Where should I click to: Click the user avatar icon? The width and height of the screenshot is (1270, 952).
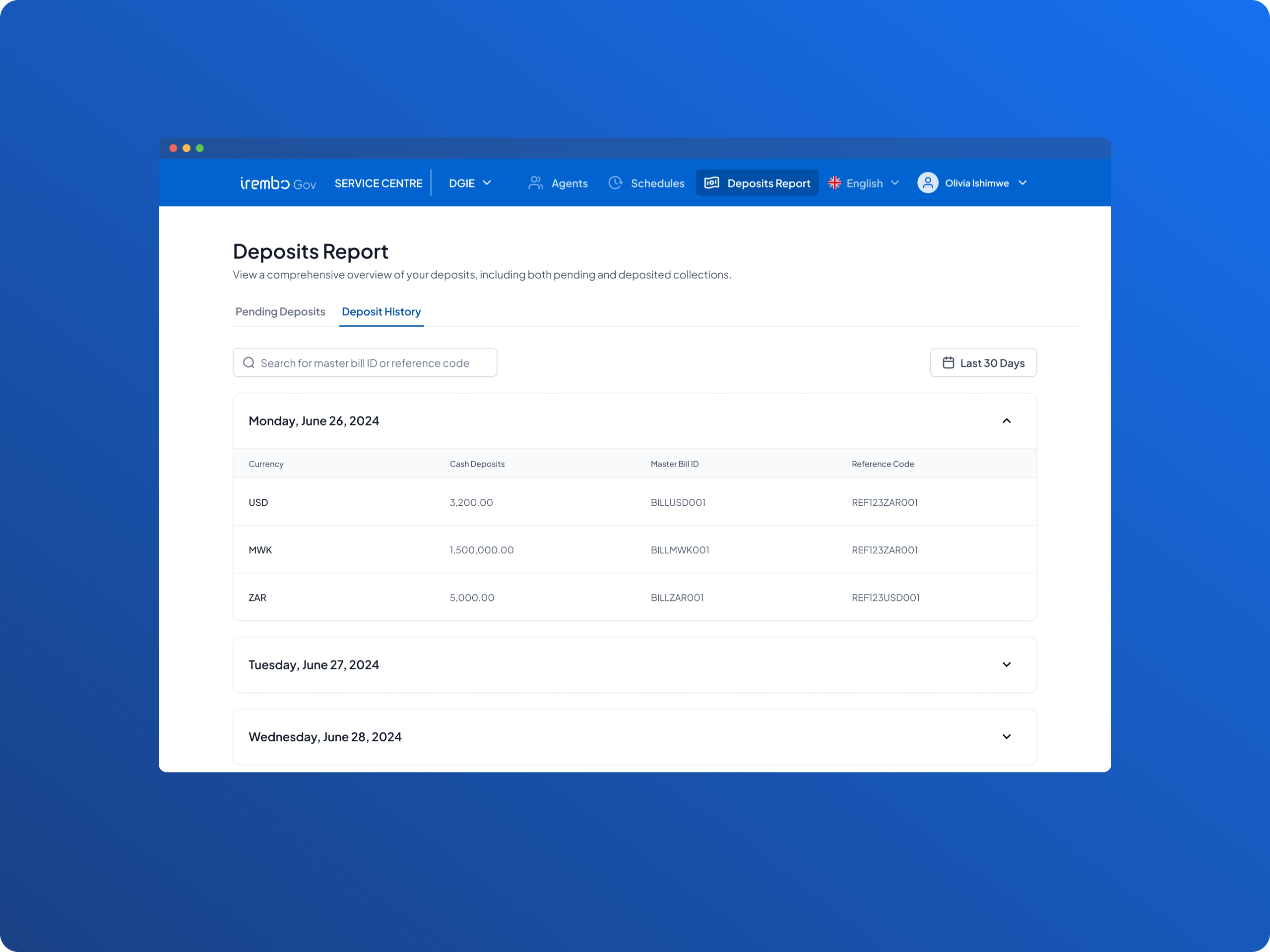(927, 183)
